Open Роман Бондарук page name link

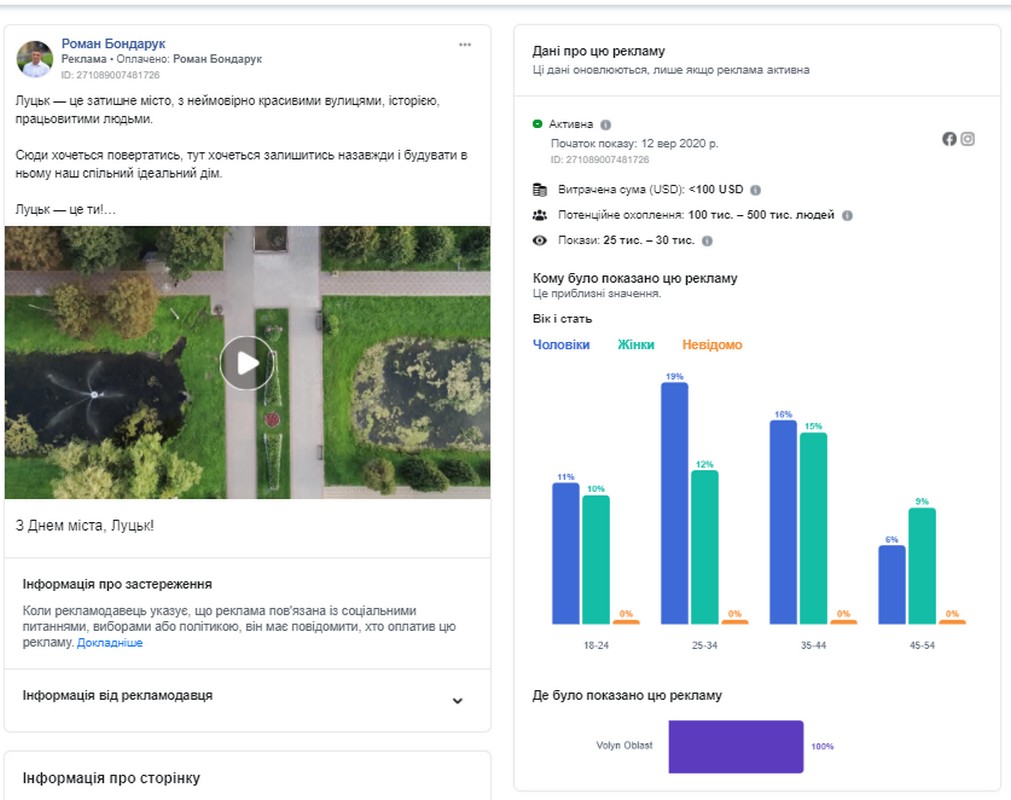pyautogui.click(x=113, y=44)
